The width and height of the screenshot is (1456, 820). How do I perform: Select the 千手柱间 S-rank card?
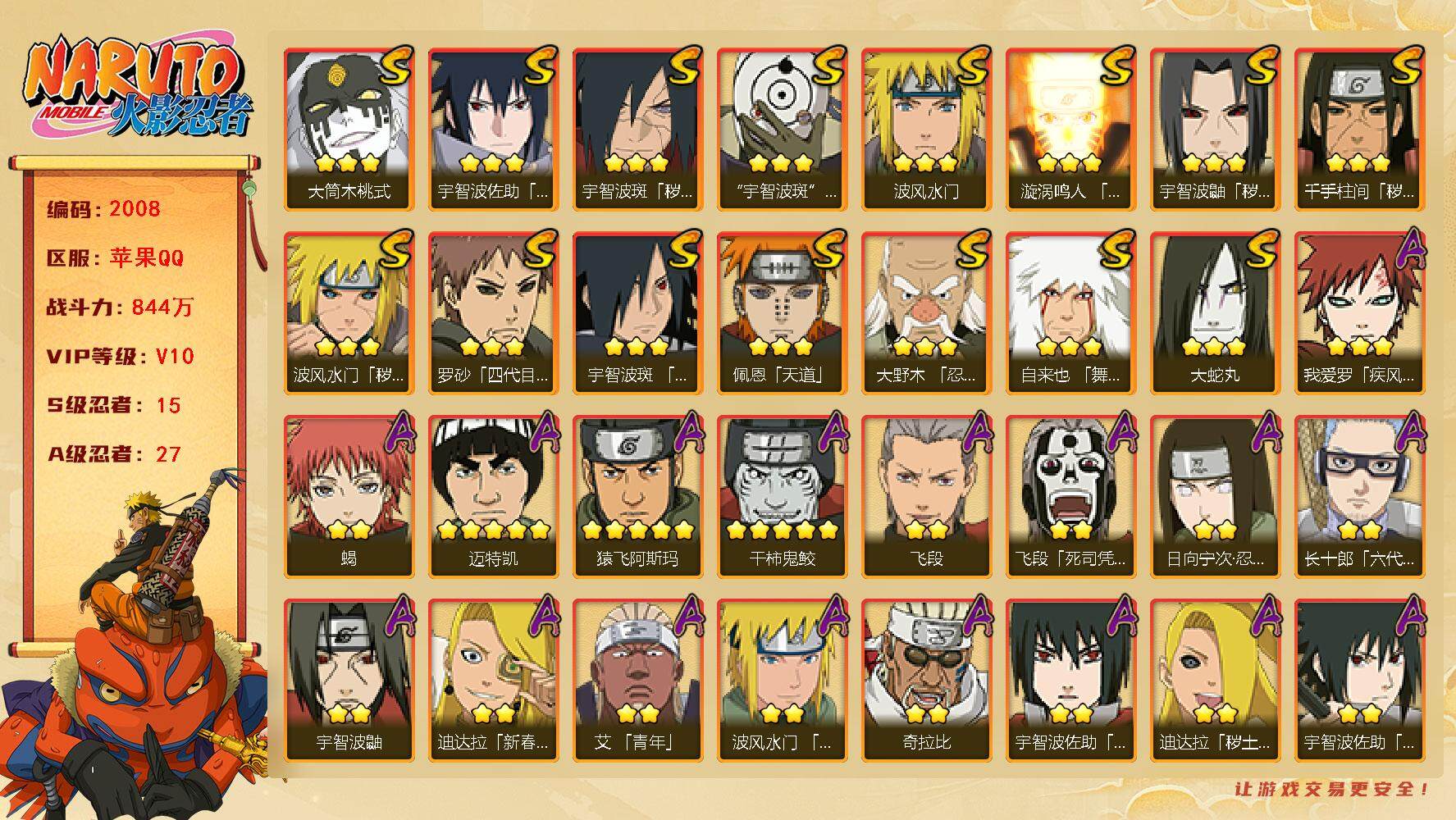1359,130
